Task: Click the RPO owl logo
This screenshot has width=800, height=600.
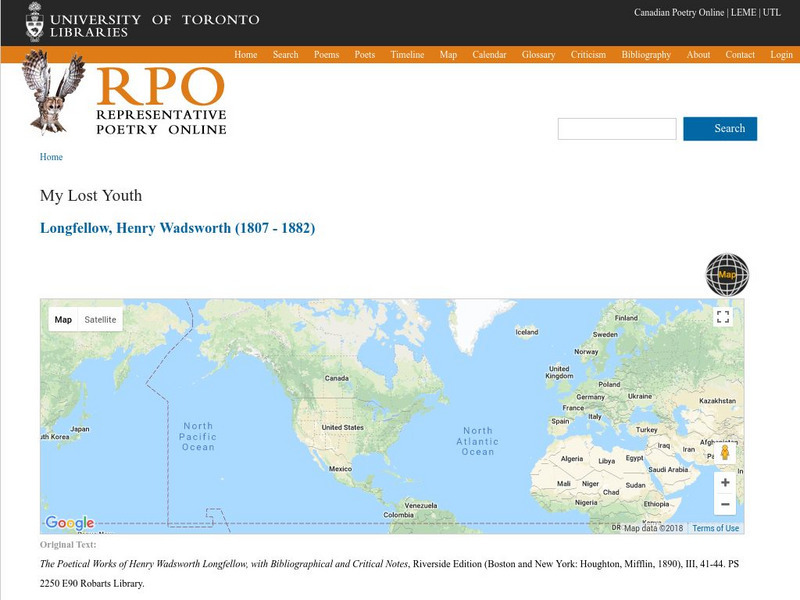Action: [53, 92]
